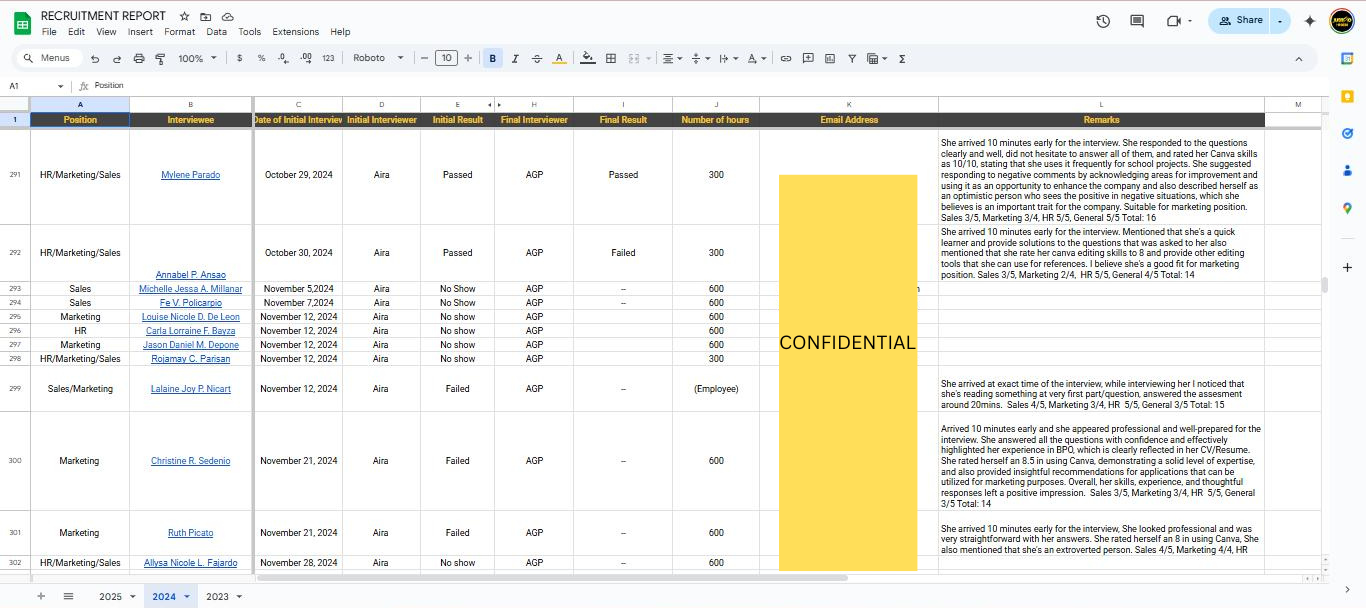The height and width of the screenshot is (608, 1366).
Task: Open Share options dropdown arrow
Action: pyautogui.click(x=1280, y=21)
